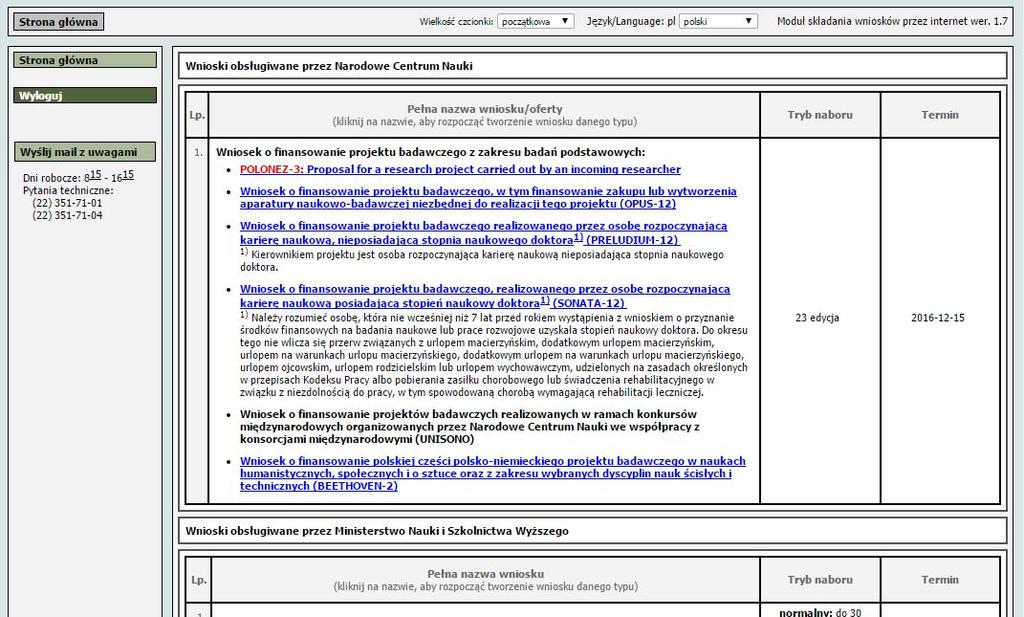Click the 'Tryb naboru' header in the Ministerstwo table

pyautogui.click(x=820, y=580)
